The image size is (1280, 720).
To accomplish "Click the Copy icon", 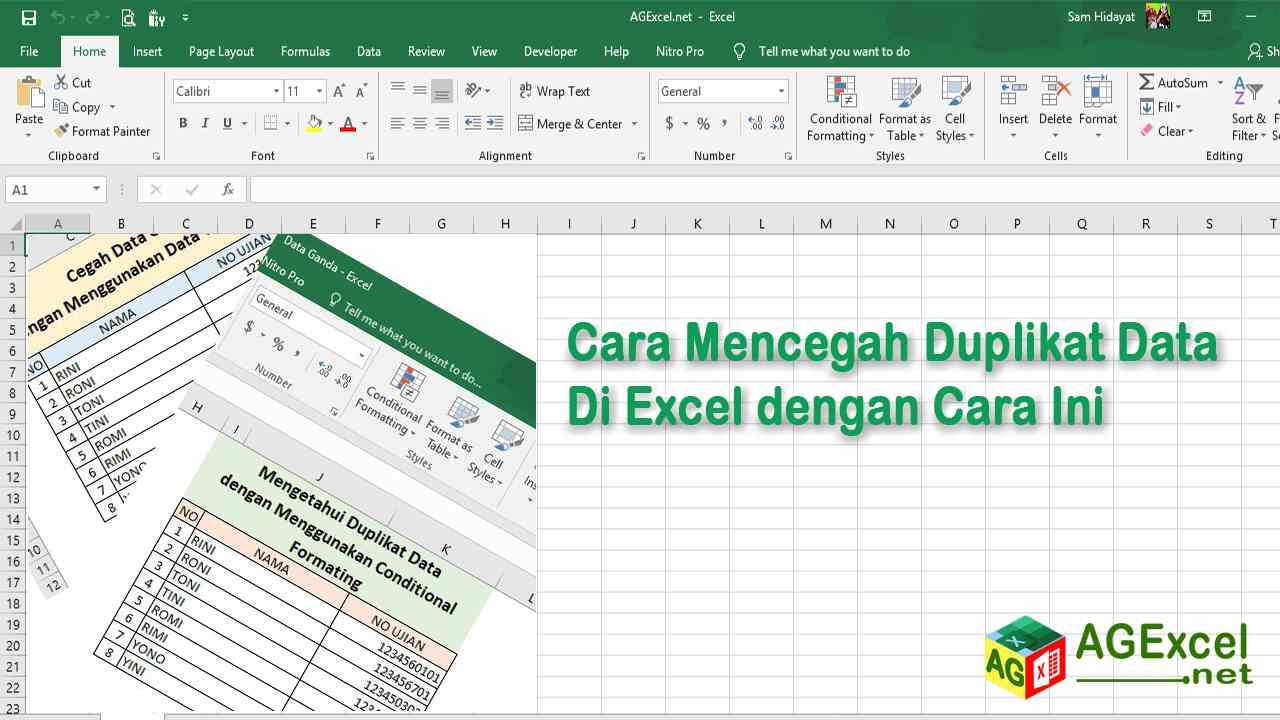I will tap(60, 107).
